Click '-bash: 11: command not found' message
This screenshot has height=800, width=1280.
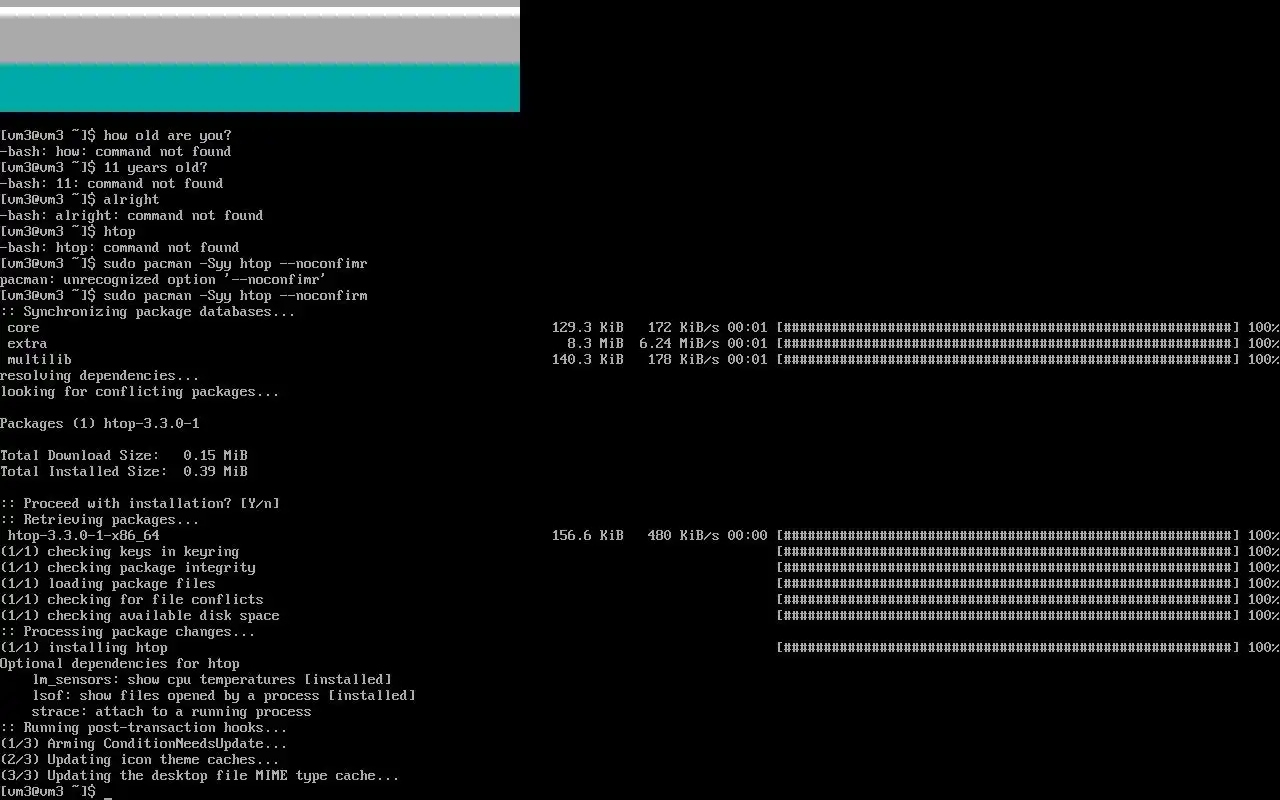(x=112, y=184)
